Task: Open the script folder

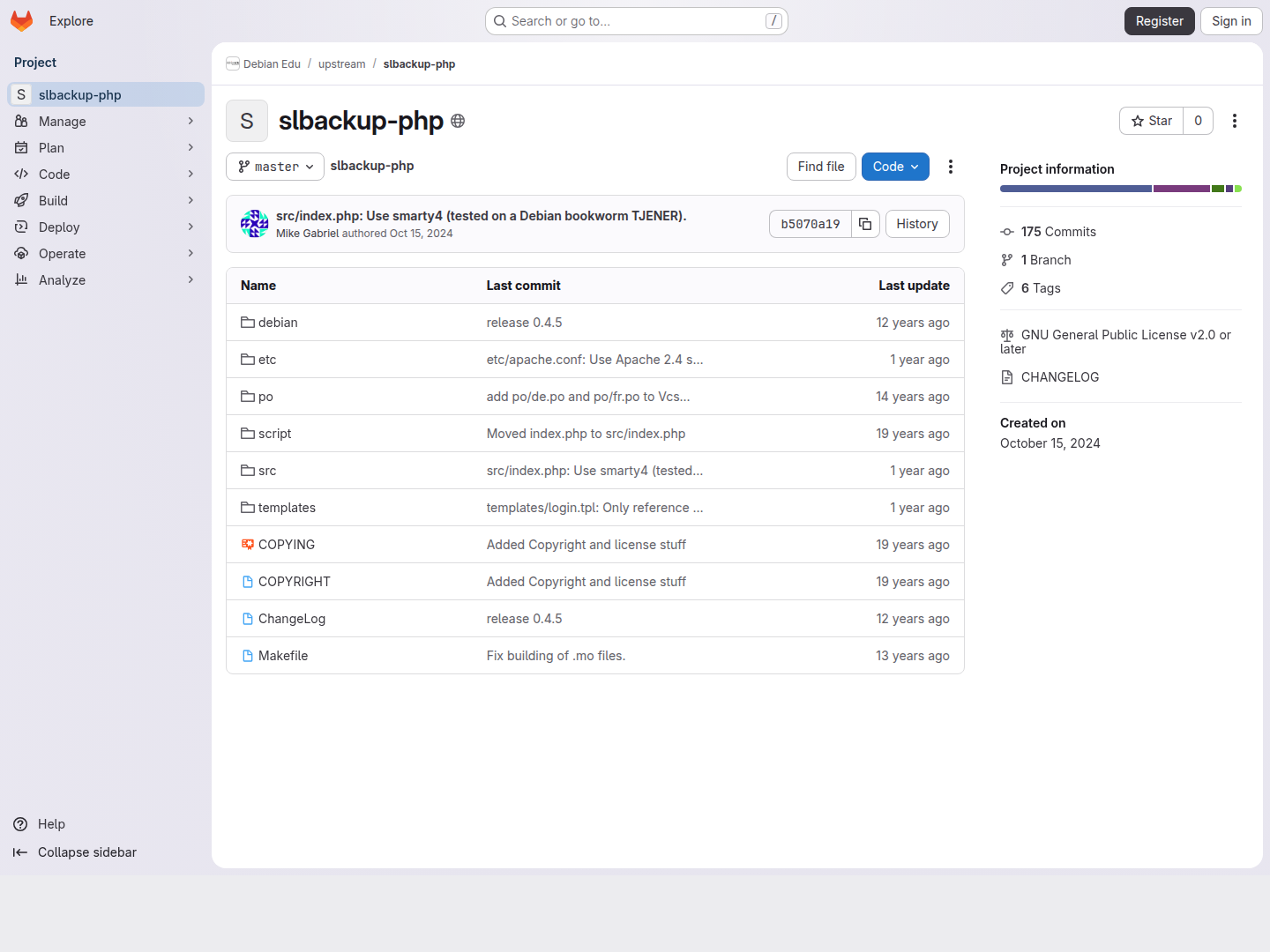Action: tap(274, 434)
